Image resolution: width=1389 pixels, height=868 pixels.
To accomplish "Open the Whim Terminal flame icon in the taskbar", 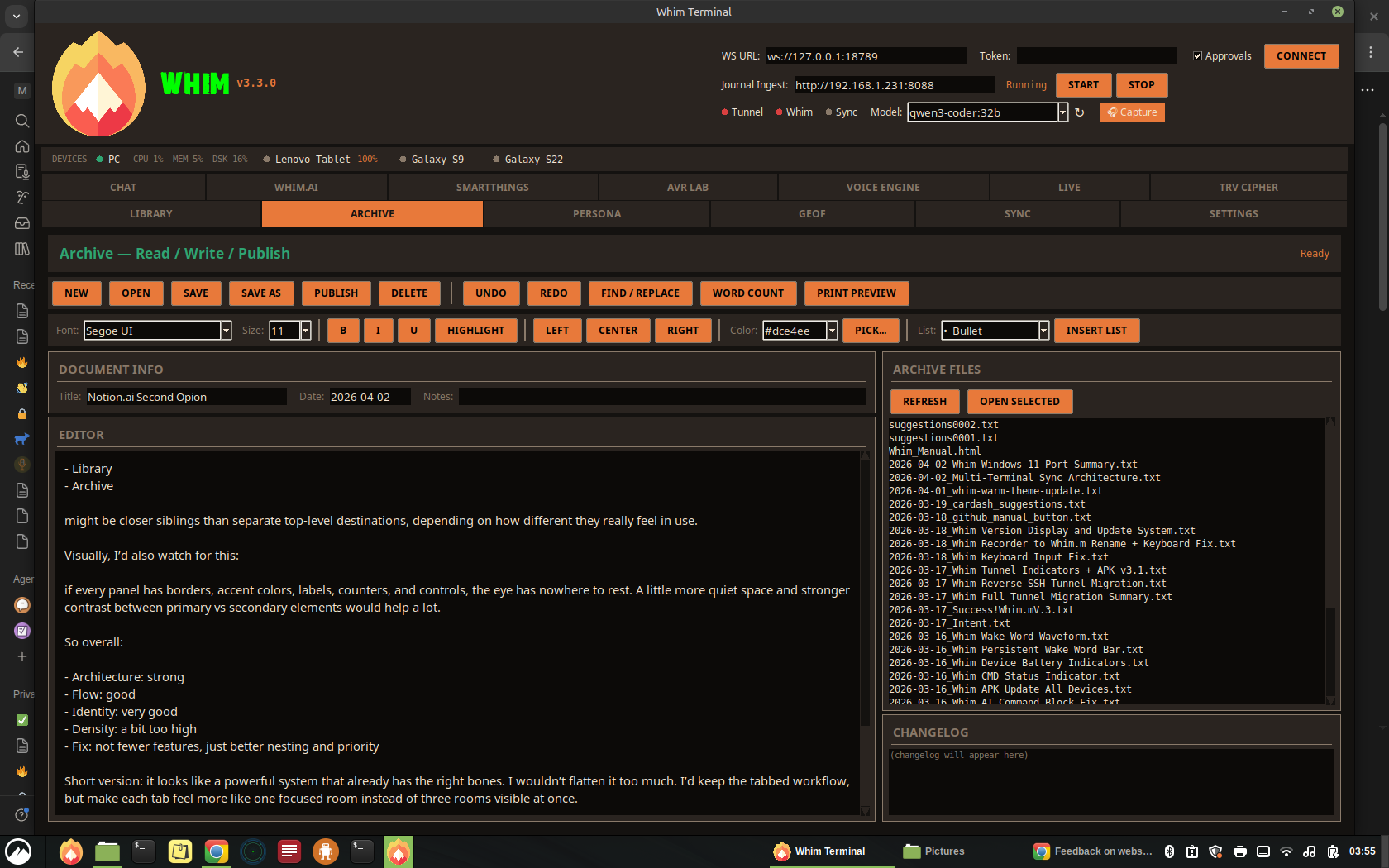I will coord(398,851).
